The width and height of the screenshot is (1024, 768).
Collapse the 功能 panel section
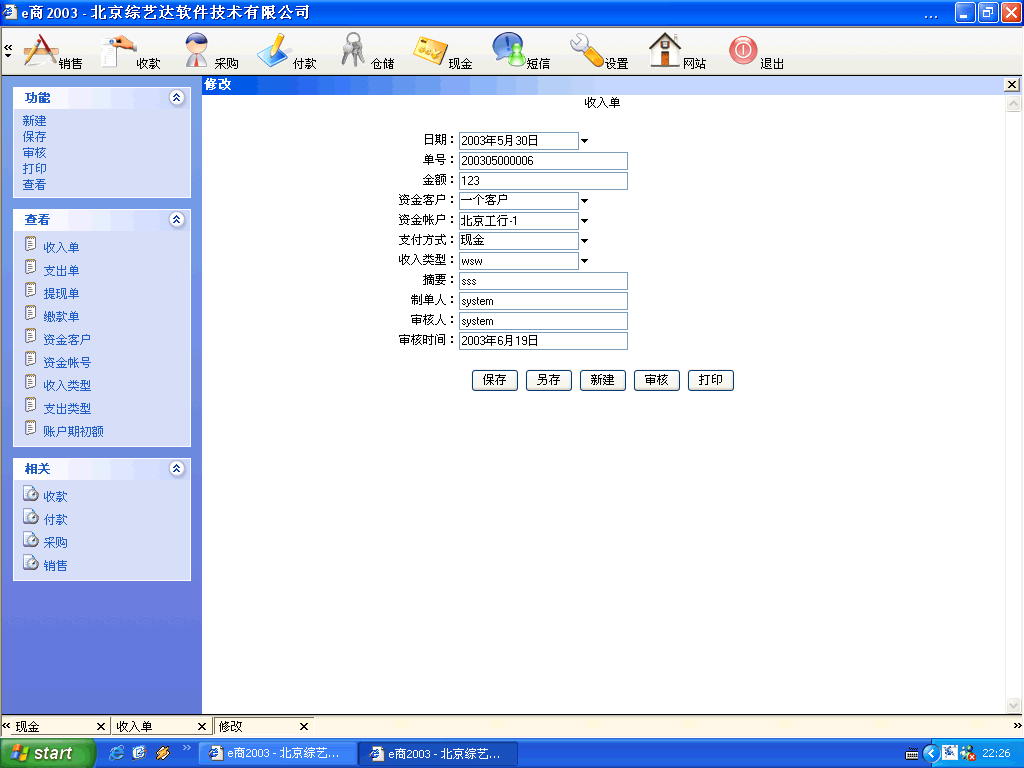click(x=177, y=98)
